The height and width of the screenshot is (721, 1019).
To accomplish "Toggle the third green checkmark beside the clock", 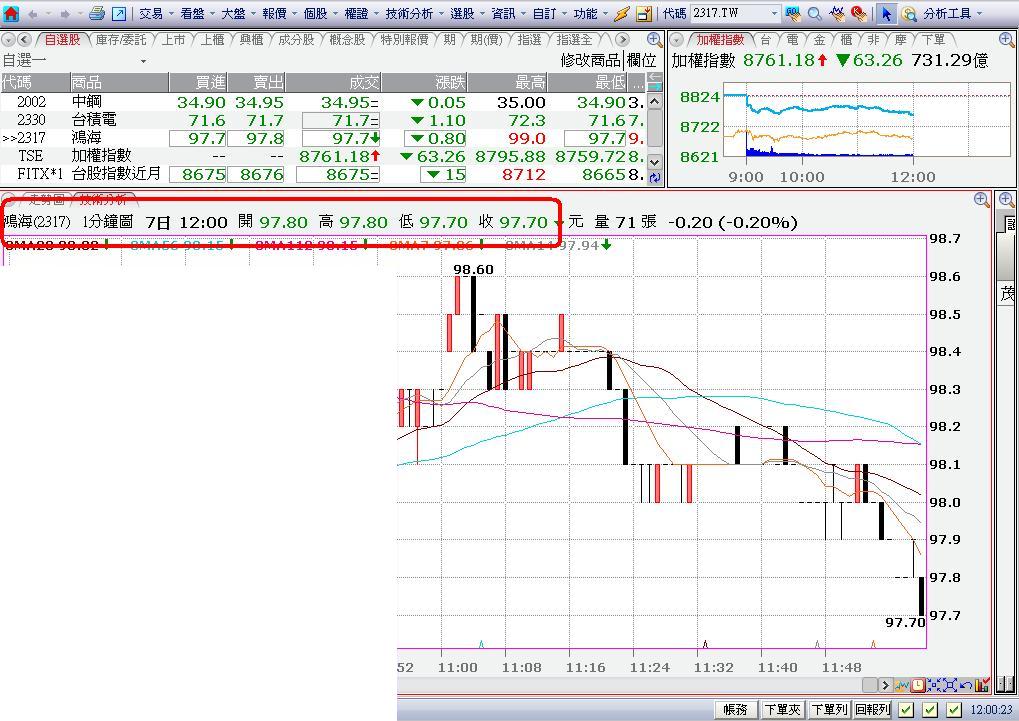I will tap(953, 709).
